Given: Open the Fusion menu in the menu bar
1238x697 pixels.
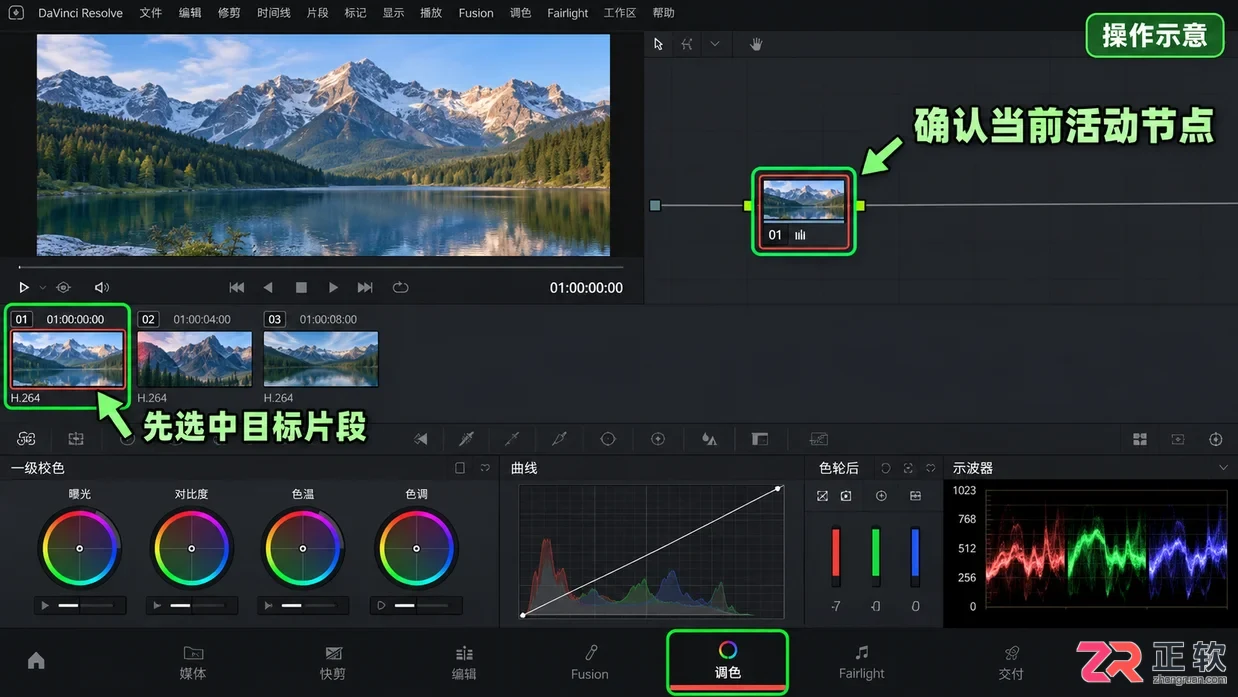Looking at the screenshot, I should [476, 13].
